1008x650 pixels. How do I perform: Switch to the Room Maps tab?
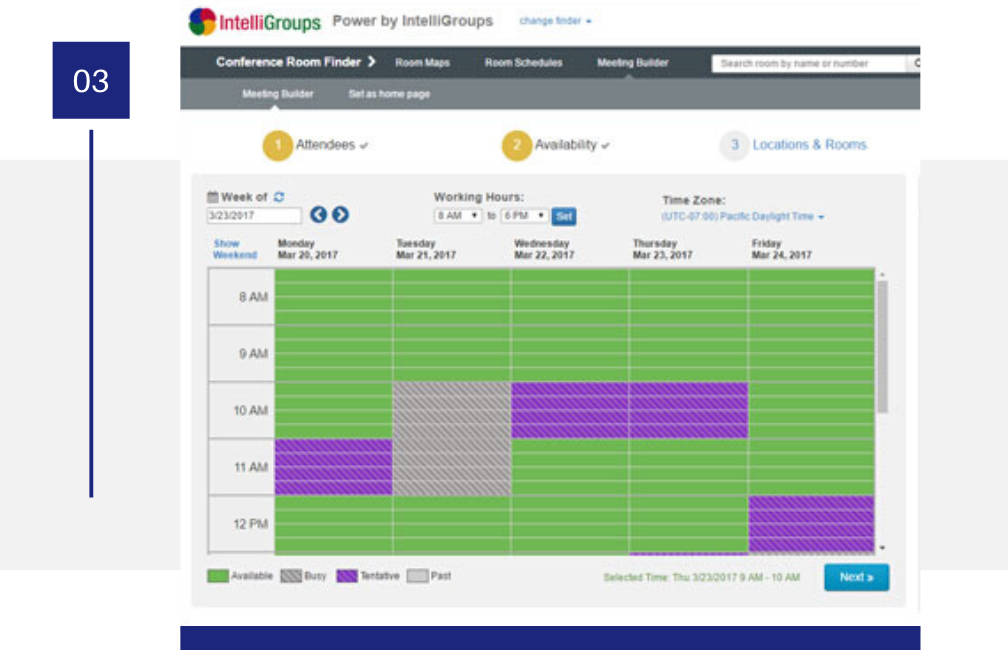click(x=422, y=63)
